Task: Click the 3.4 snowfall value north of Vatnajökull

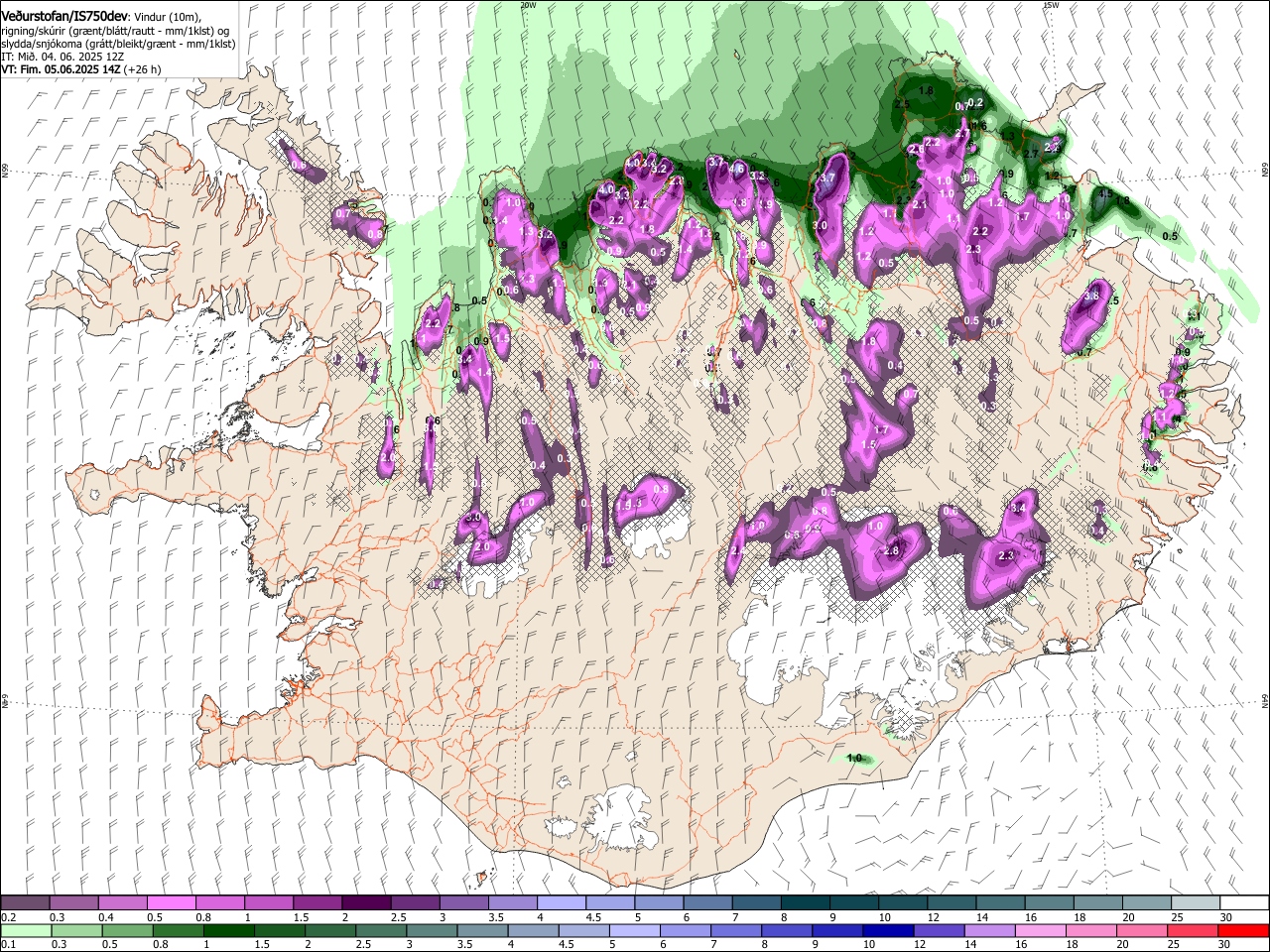Action: tap(1018, 509)
